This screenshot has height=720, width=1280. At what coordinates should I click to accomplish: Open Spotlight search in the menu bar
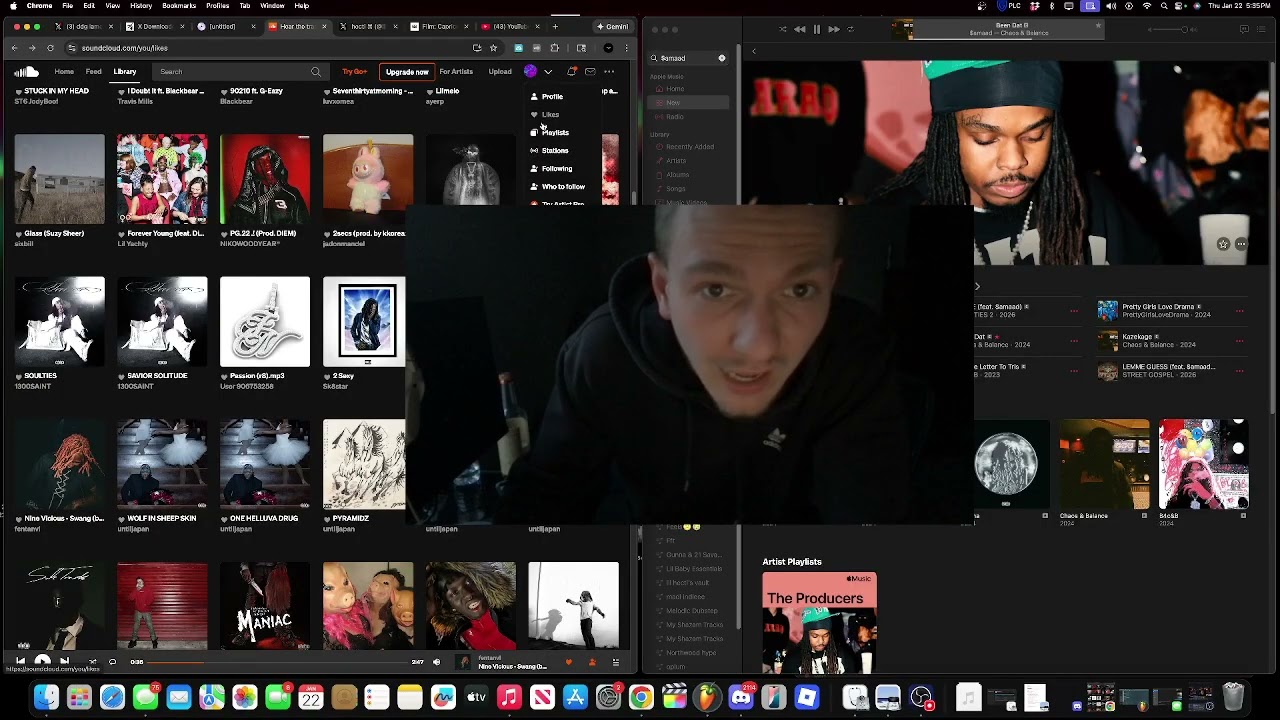coord(1163,6)
